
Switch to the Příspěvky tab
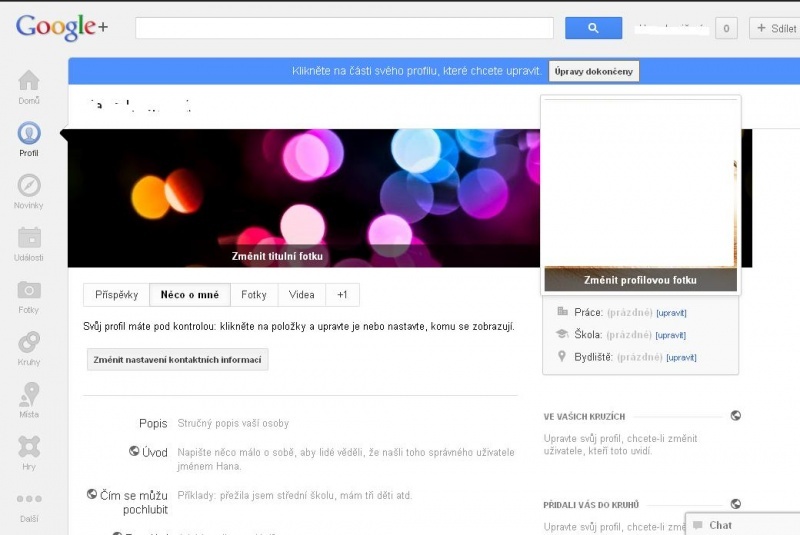coord(116,295)
